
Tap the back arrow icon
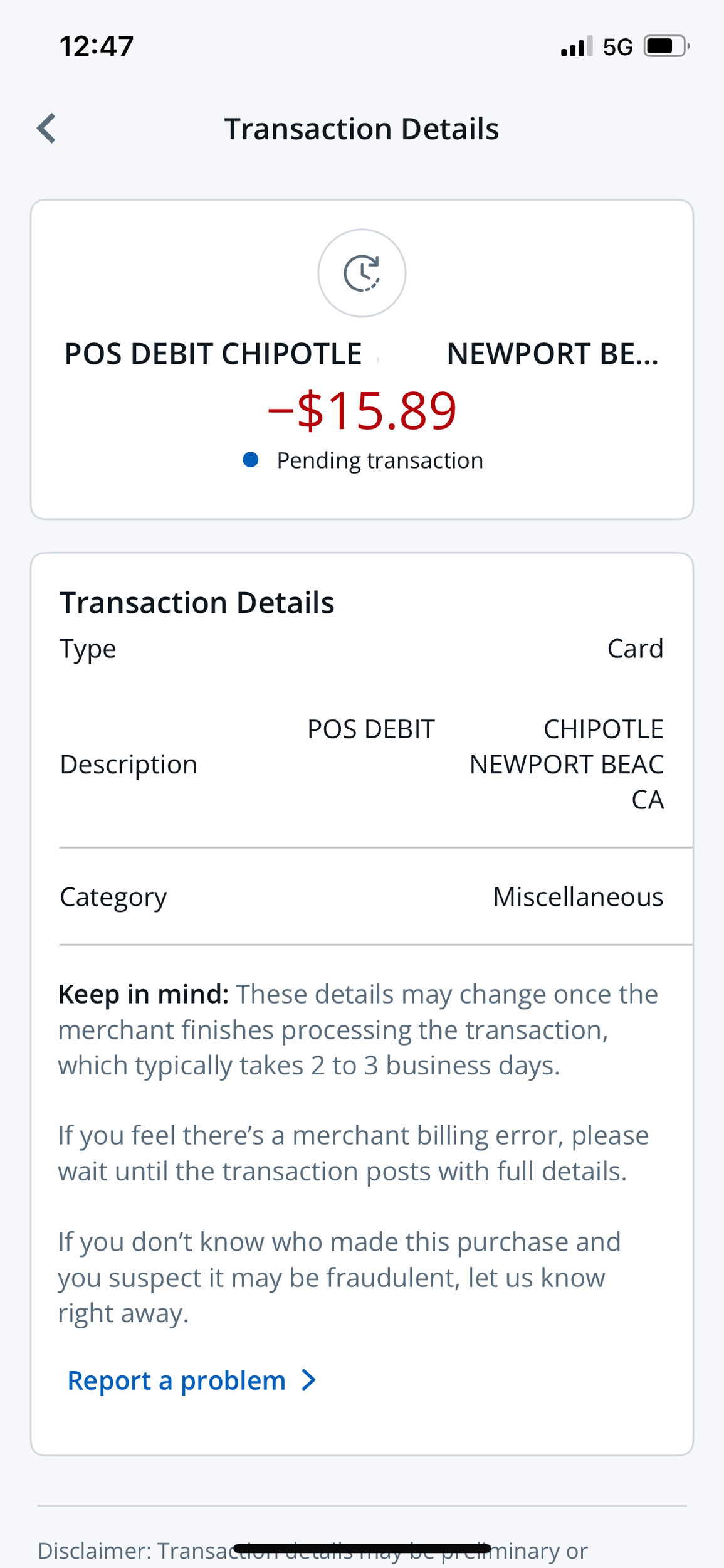47,129
